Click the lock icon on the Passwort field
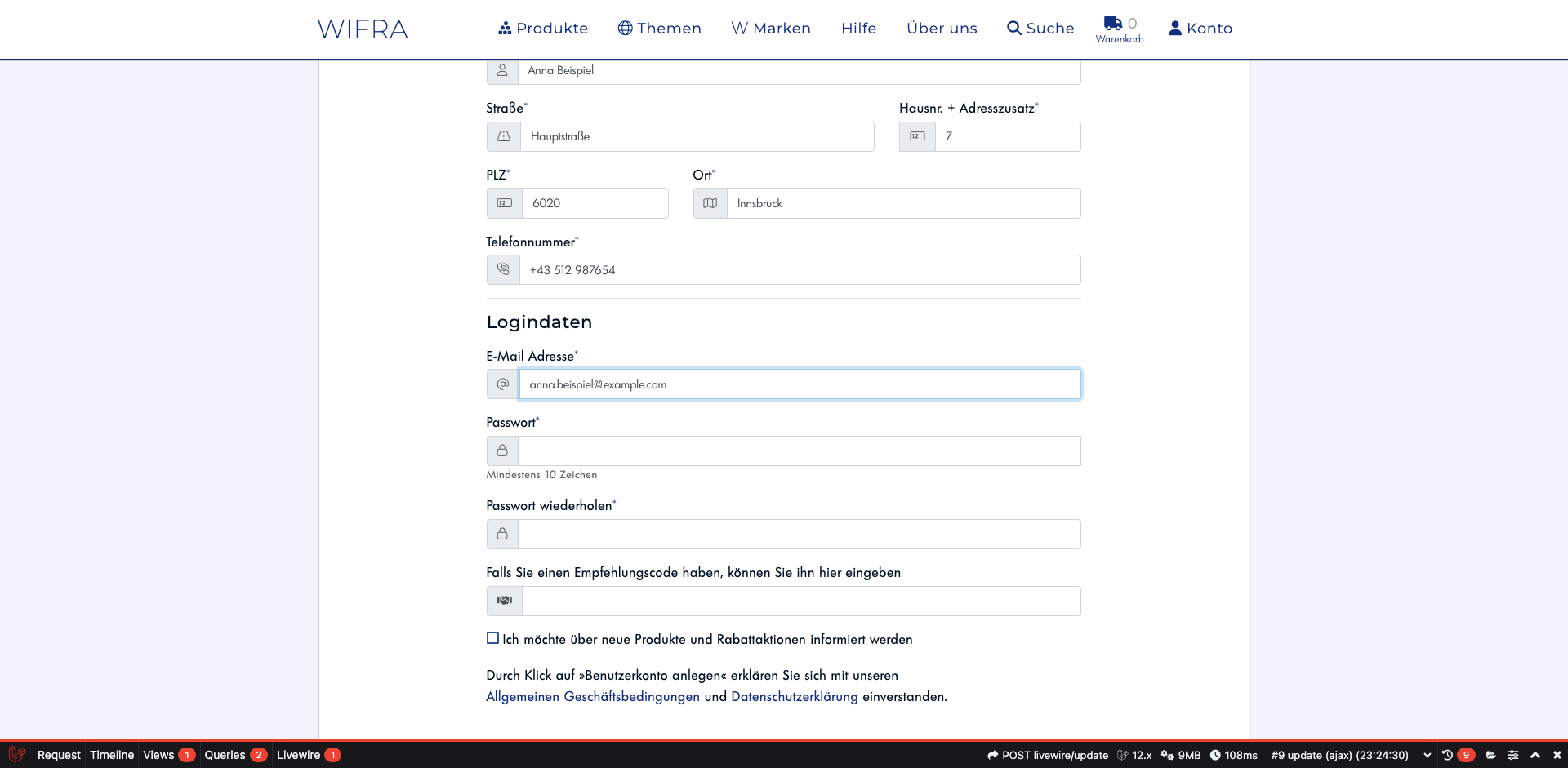The height and width of the screenshot is (768, 1568). click(x=501, y=450)
